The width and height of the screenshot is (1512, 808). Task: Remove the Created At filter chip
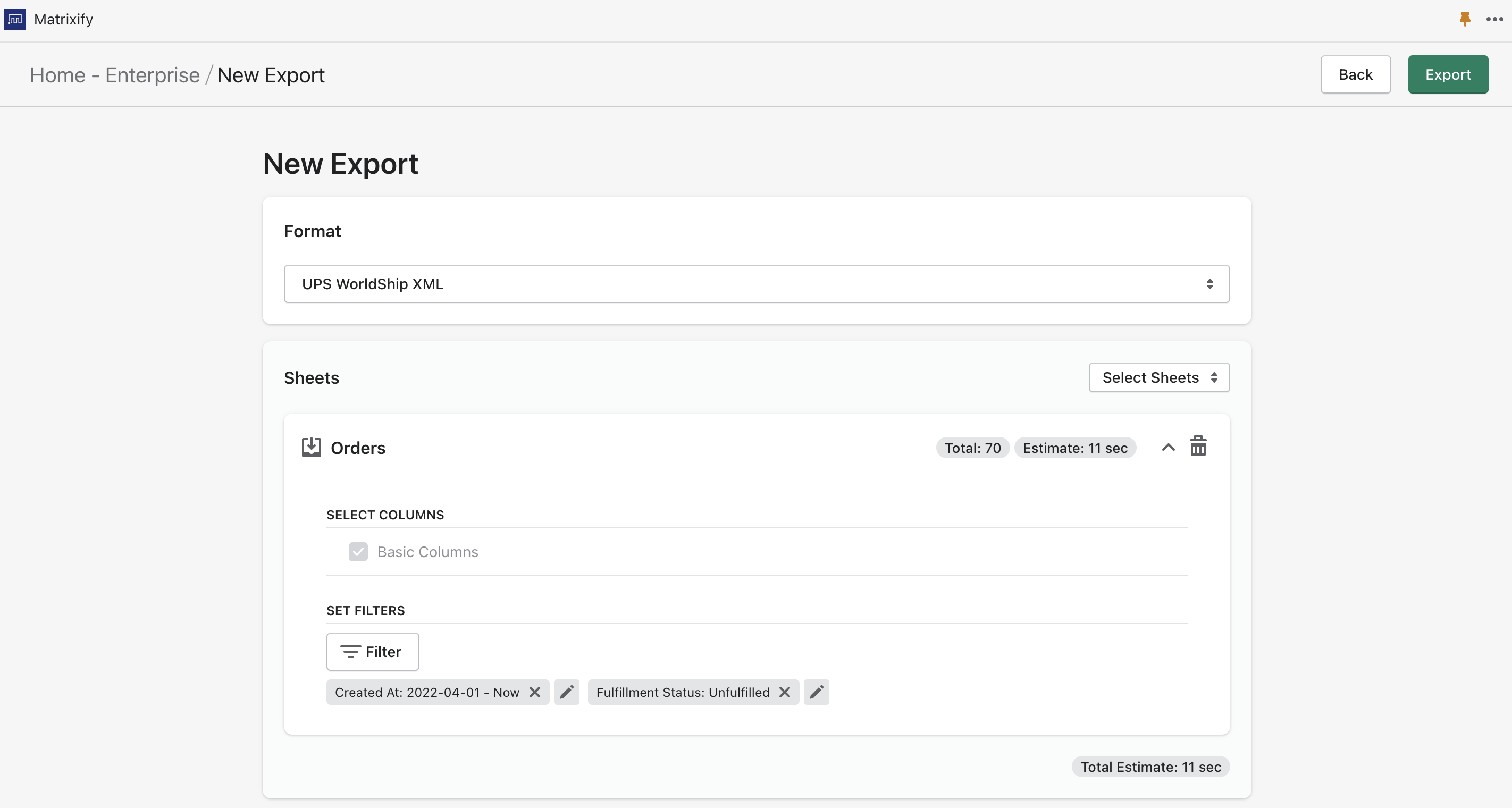[x=535, y=693]
